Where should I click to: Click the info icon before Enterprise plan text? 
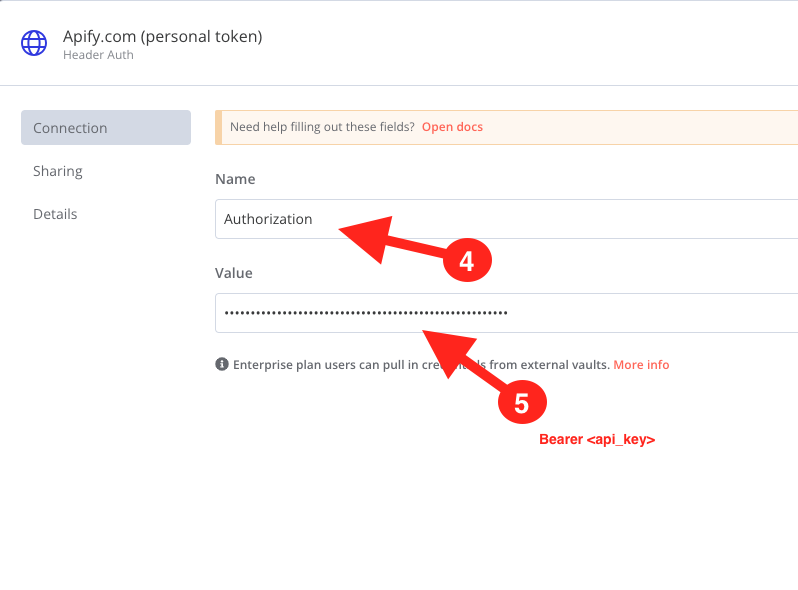(222, 365)
